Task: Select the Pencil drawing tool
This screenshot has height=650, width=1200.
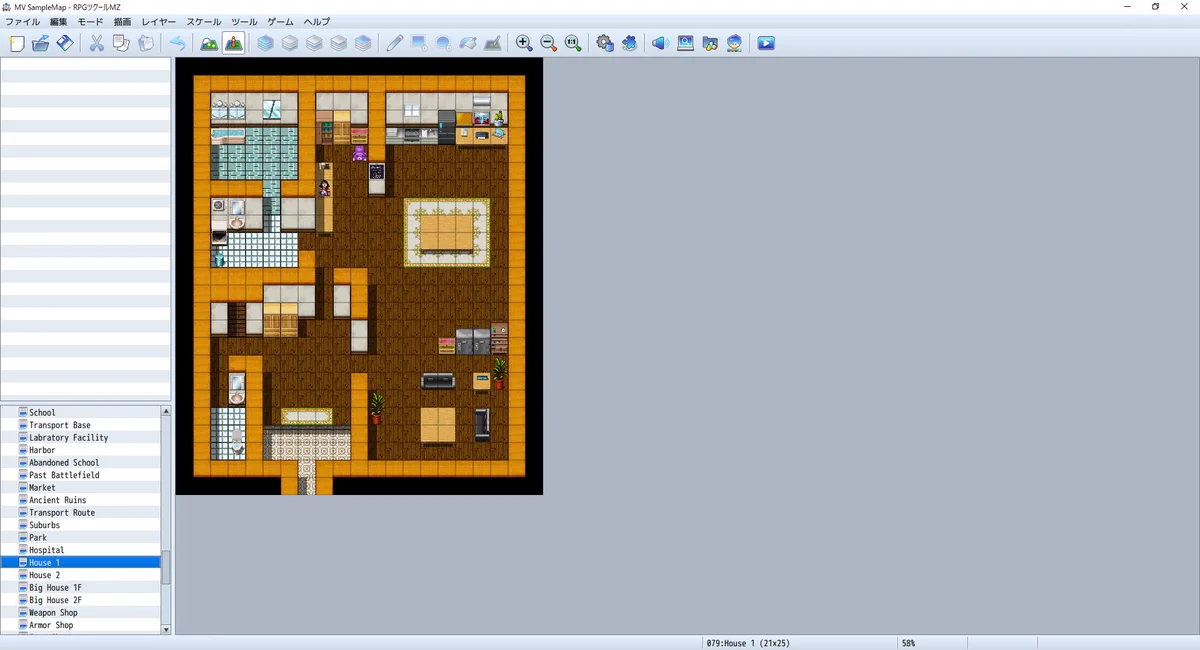Action: (x=395, y=43)
